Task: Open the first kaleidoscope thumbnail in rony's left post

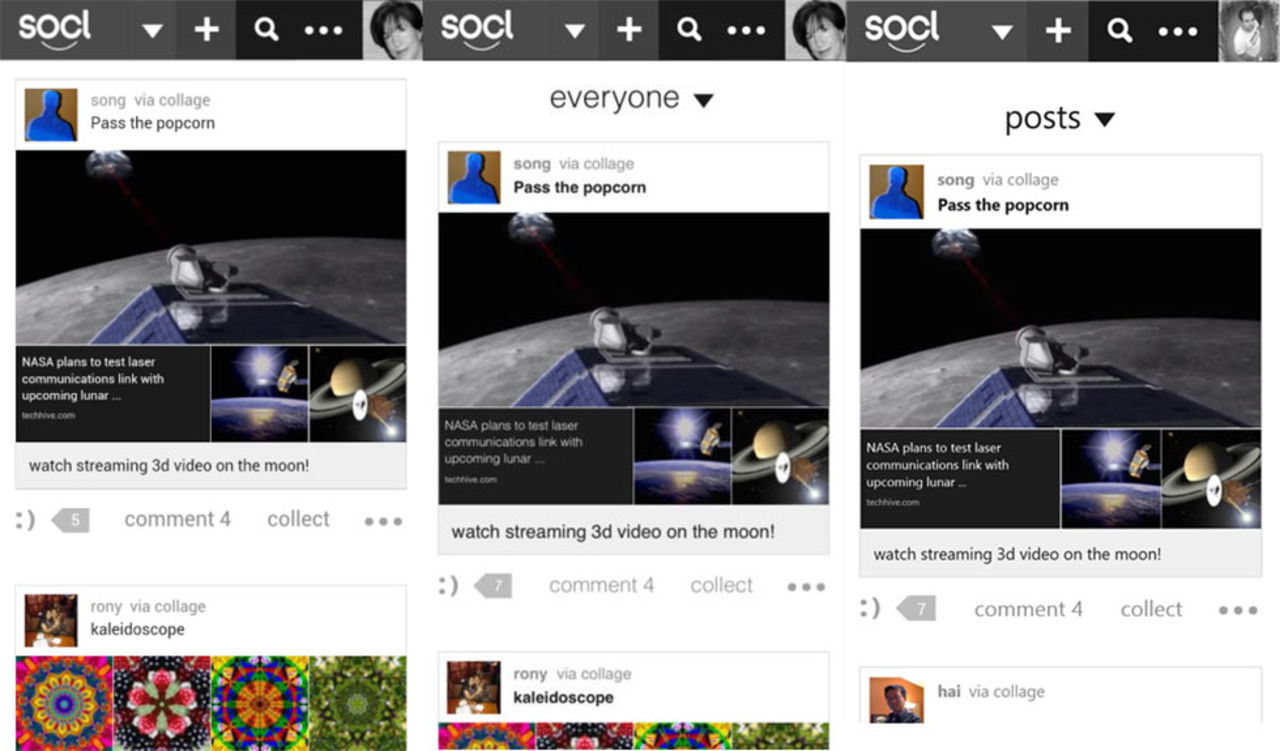Action: pyautogui.click(x=64, y=702)
